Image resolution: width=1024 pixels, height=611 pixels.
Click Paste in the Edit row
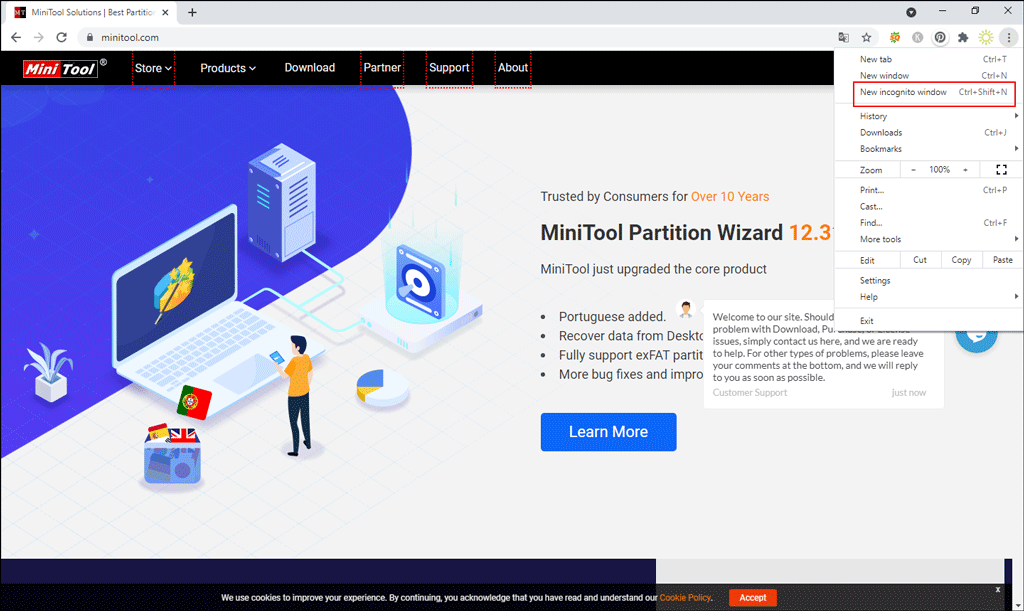tap(1002, 260)
